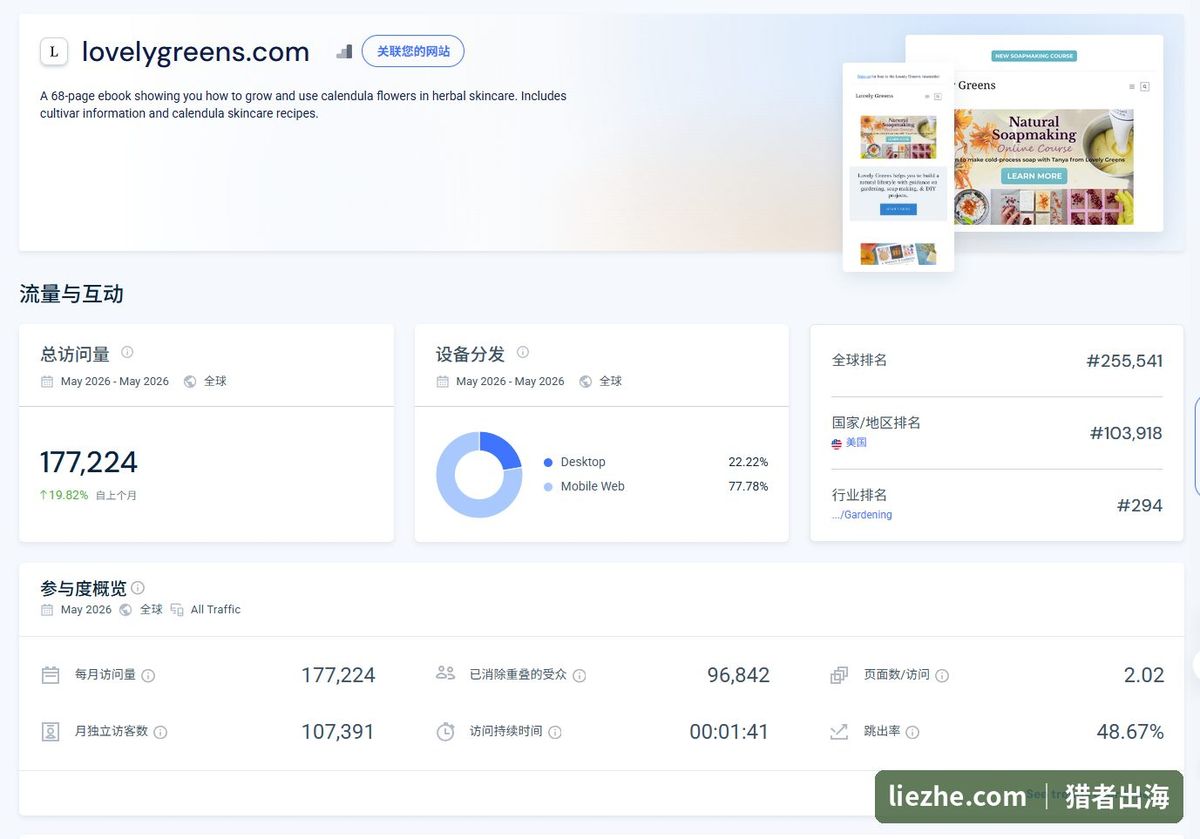This screenshot has height=839, width=1200.
Task: Open info tooltip for 每月访问量
Action: [148, 676]
